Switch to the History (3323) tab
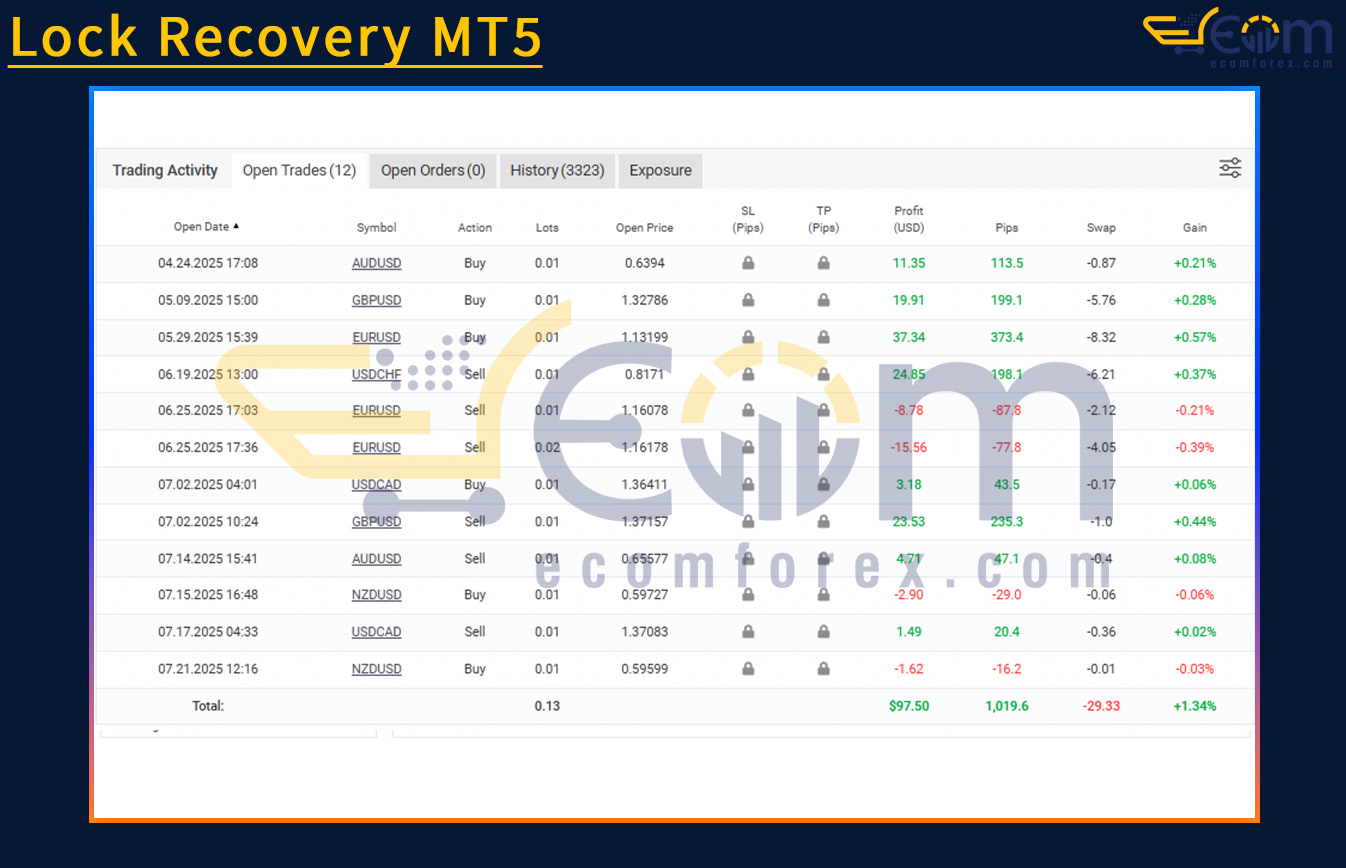This screenshot has width=1346, height=868. tap(557, 170)
